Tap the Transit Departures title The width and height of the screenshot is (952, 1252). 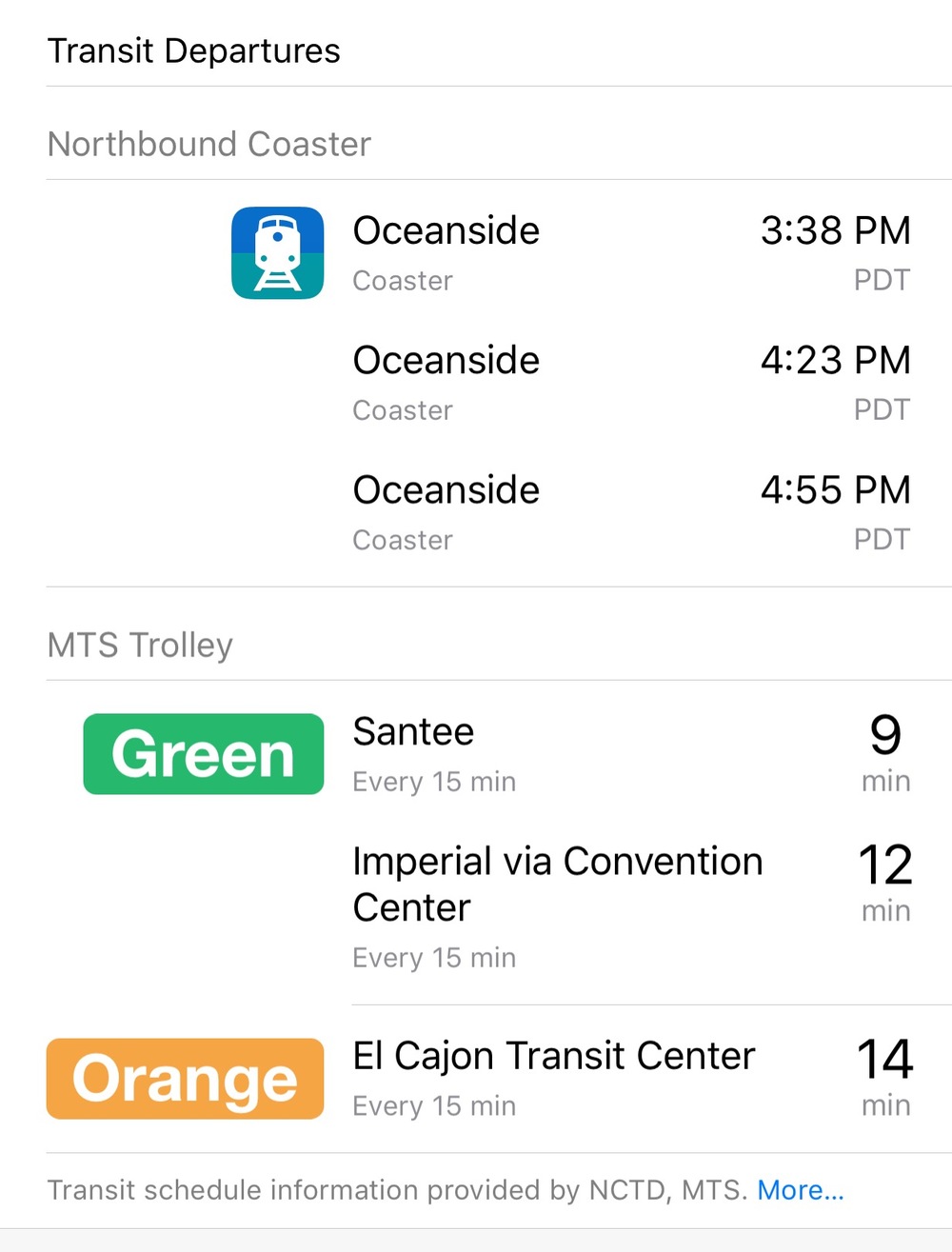coord(193,50)
